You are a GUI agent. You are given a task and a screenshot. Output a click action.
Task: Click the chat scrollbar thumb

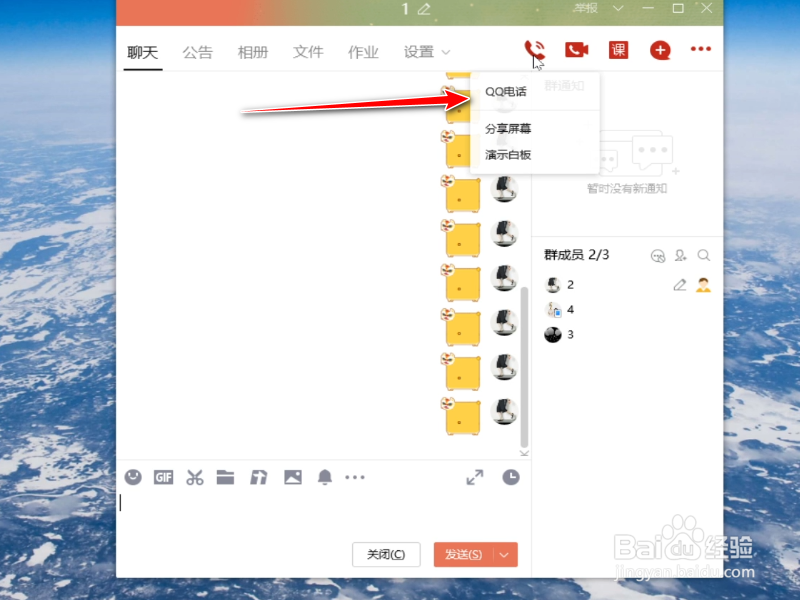524,367
